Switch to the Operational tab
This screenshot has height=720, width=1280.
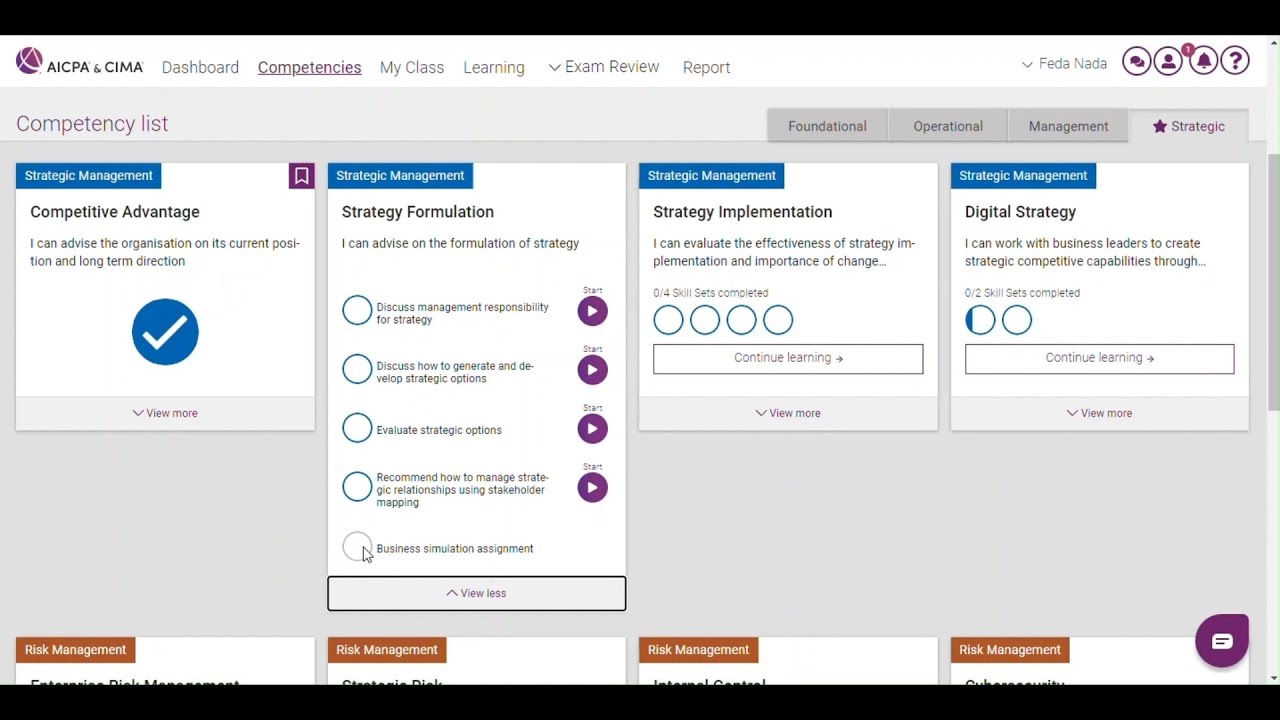coord(948,126)
